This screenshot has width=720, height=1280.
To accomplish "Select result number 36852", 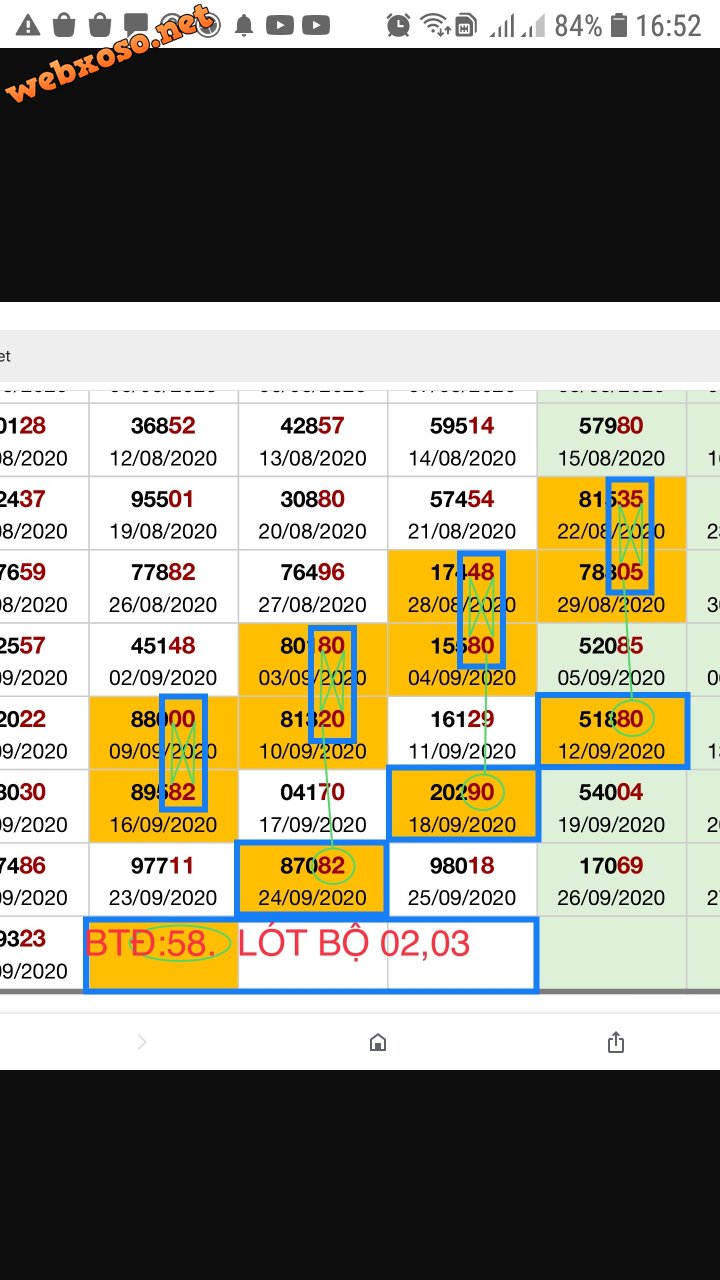I will pyautogui.click(x=163, y=426).
